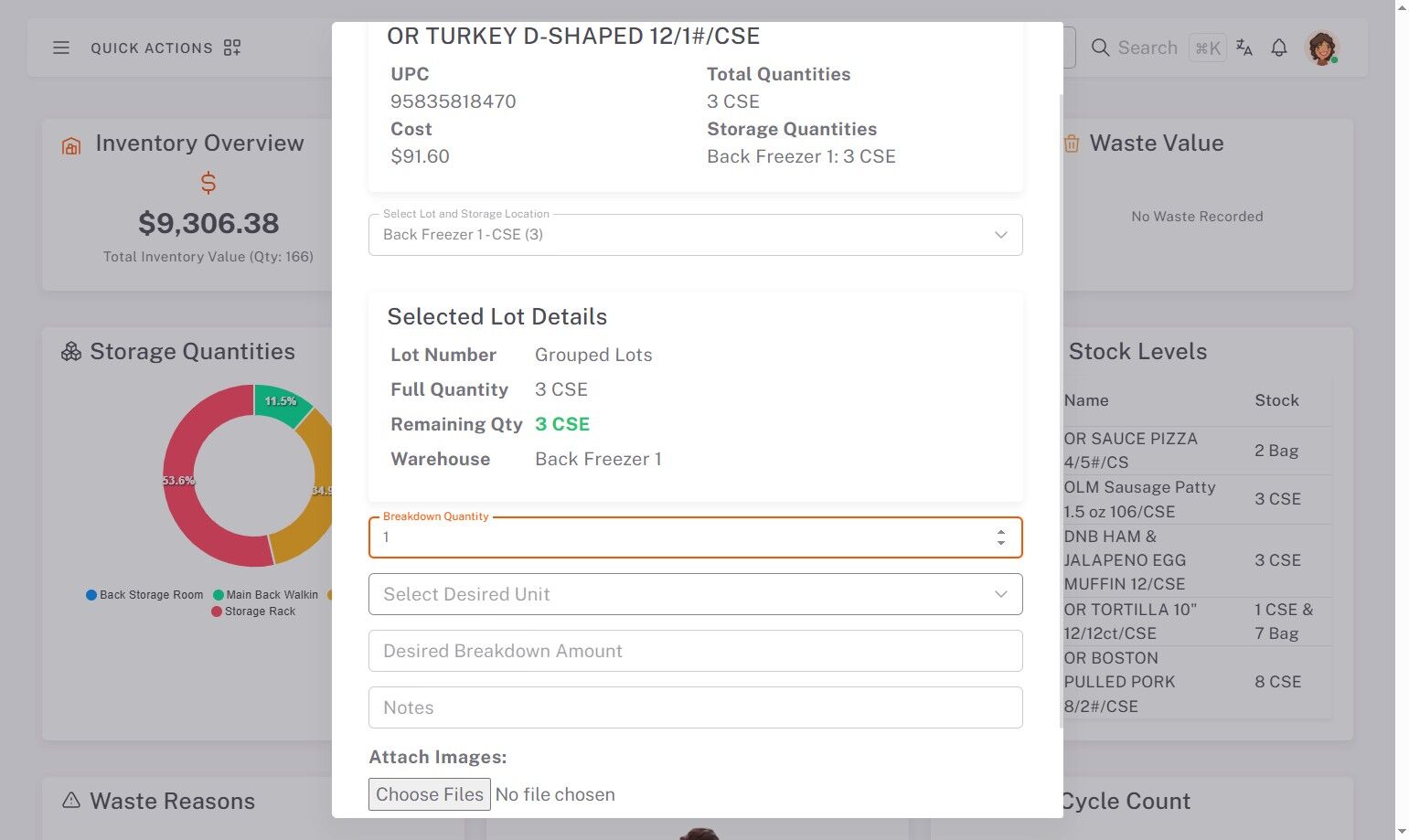Open the hamburger navigation menu

[x=61, y=48]
